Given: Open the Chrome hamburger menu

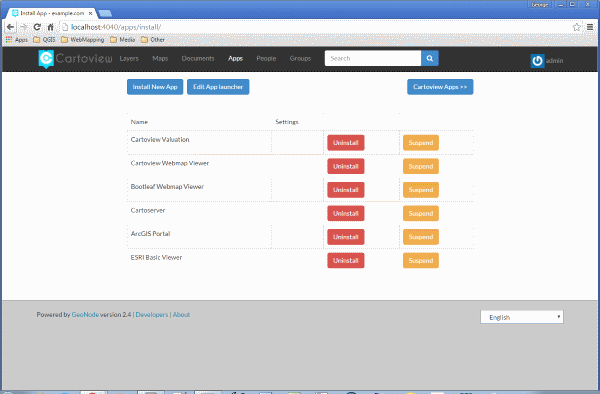Looking at the screenshot, I should [x=590, y=27].
